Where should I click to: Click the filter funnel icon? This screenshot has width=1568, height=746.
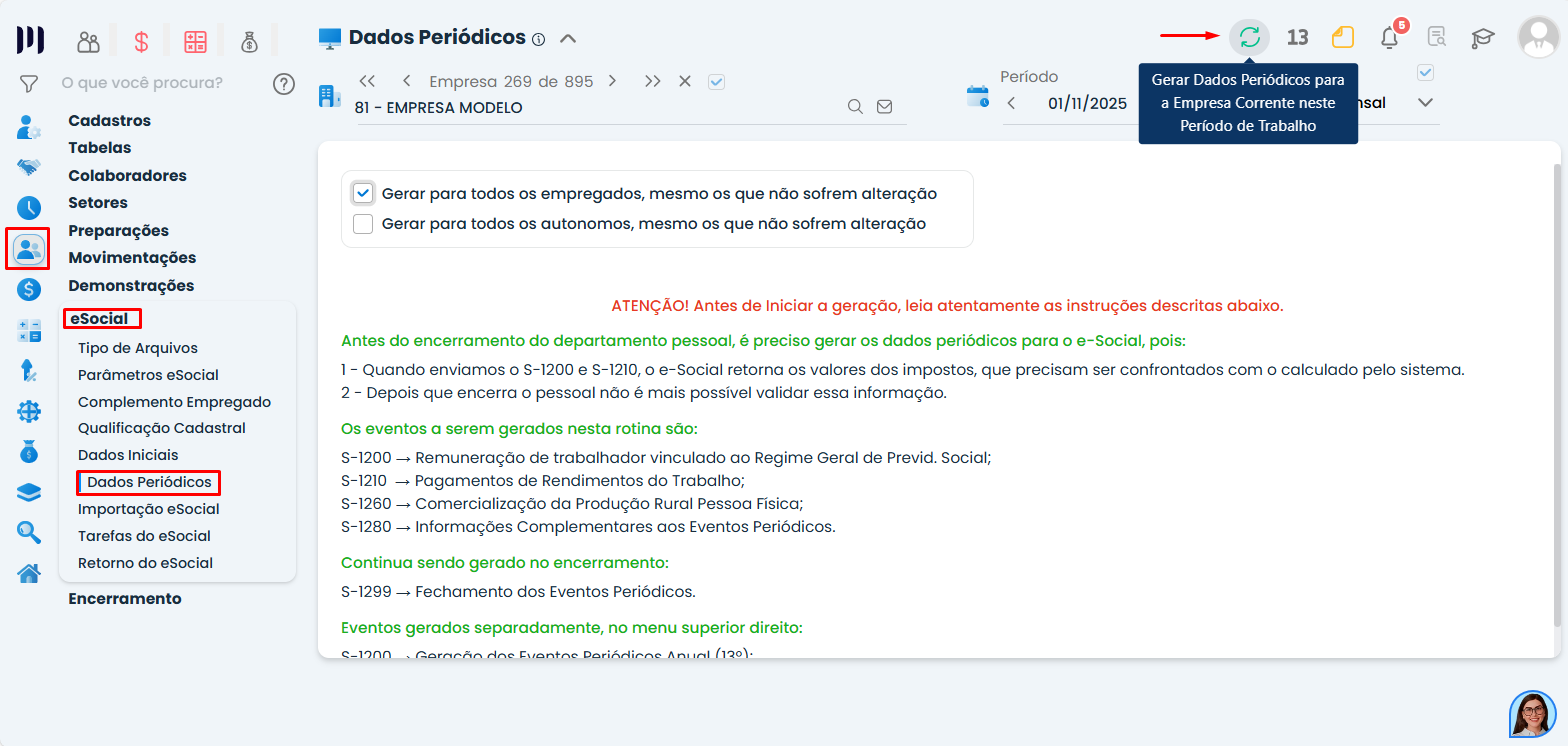click(29, 83)
